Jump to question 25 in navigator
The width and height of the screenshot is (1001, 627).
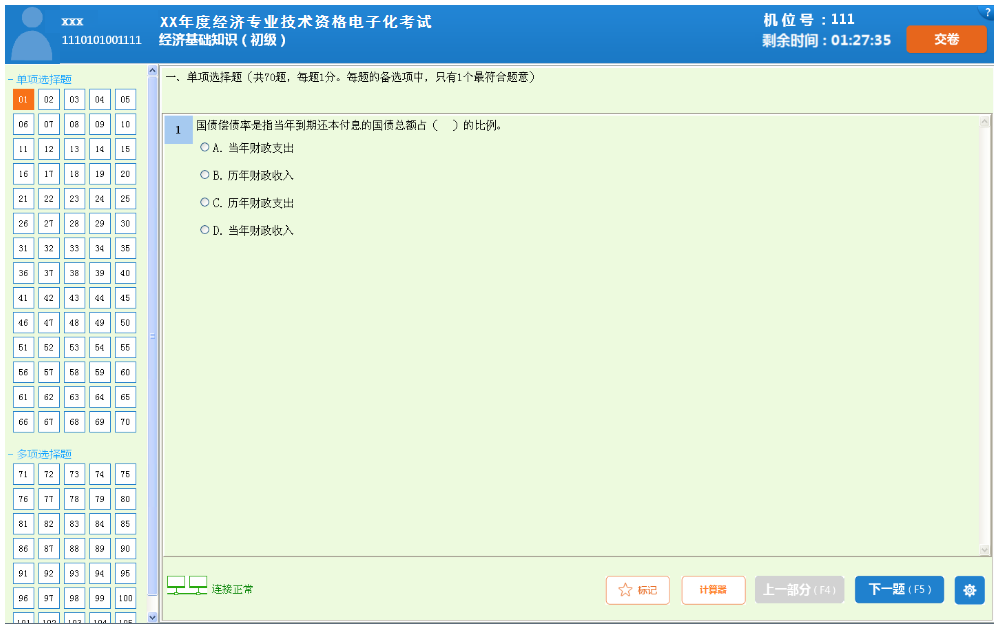(x=125, y=199)
